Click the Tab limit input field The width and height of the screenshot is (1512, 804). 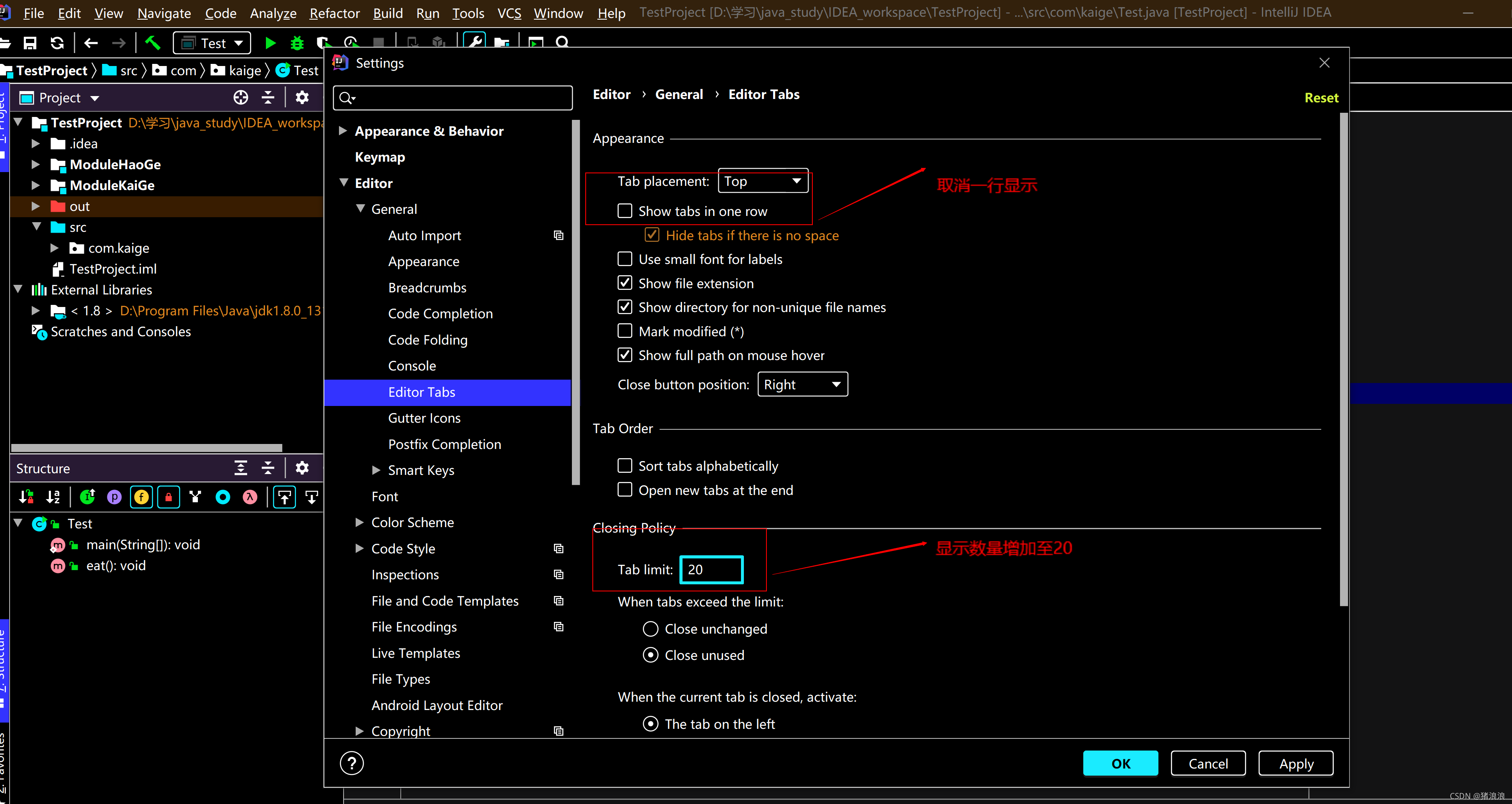pyautogui.click(x=711, y=569)
